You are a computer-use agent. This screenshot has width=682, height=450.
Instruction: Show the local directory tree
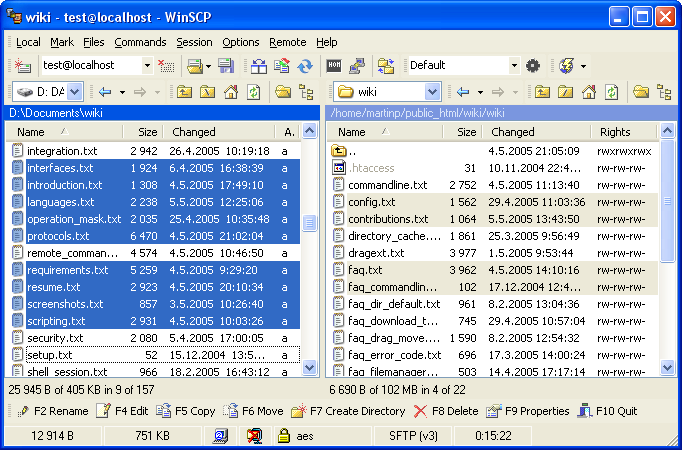pyautogui.click(x=306, y=92)
